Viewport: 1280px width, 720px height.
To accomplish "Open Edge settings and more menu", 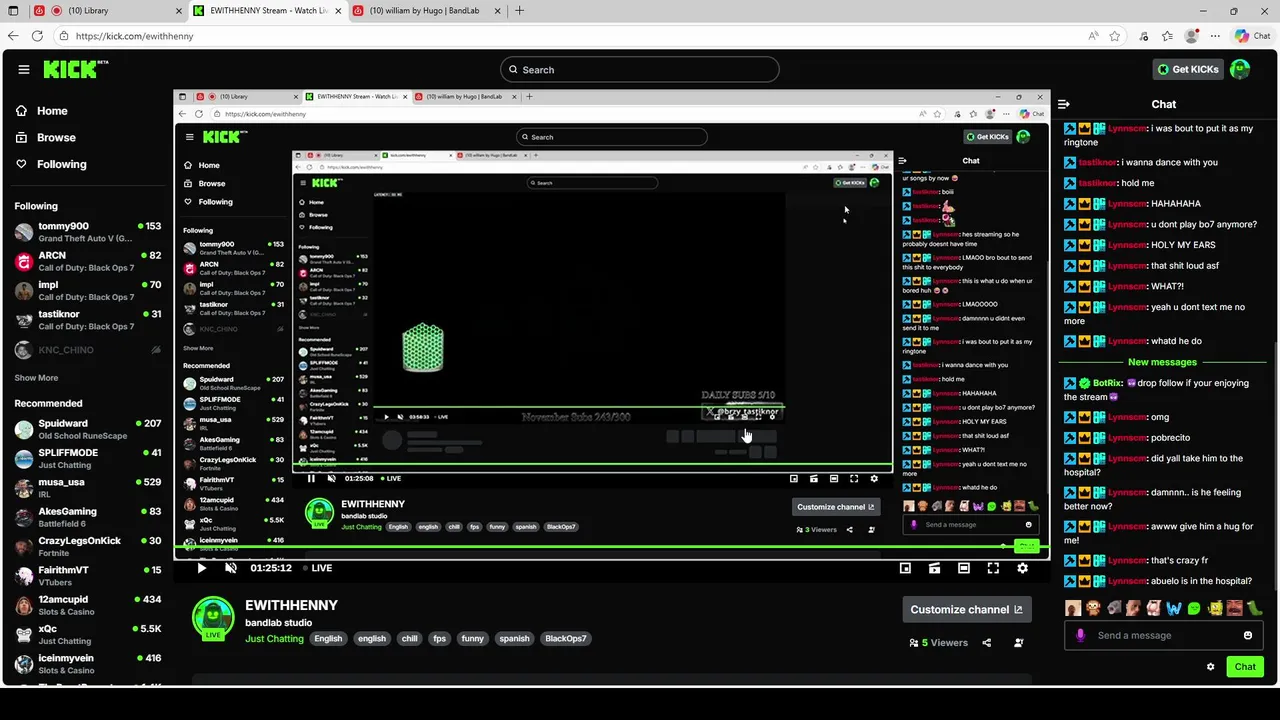I will click(x=1215, y=36).
